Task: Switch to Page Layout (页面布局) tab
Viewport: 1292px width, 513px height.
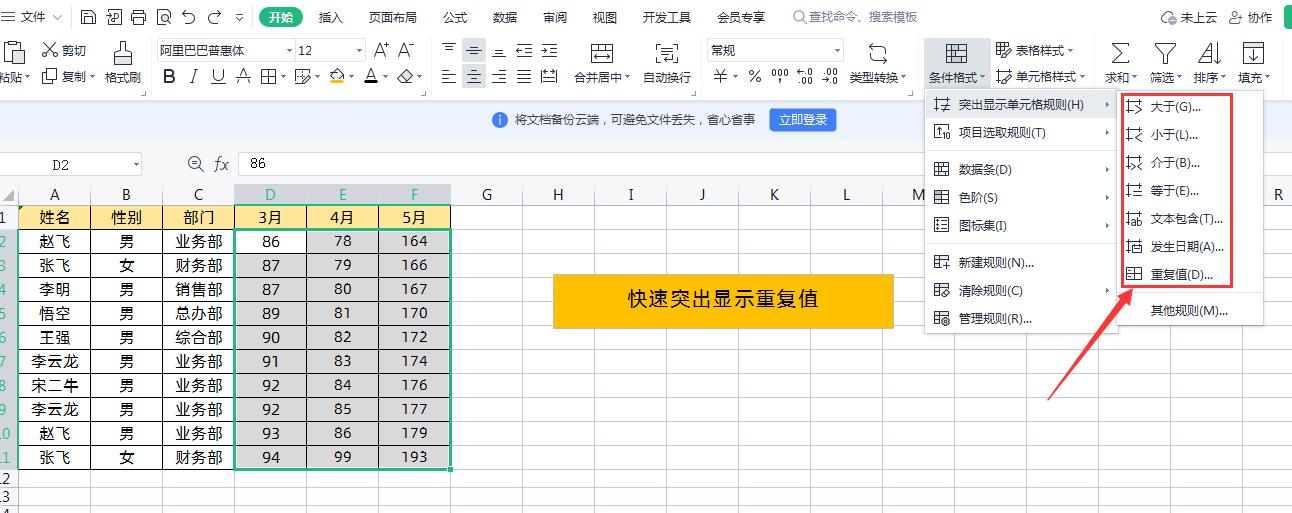Action: [392, 17]
